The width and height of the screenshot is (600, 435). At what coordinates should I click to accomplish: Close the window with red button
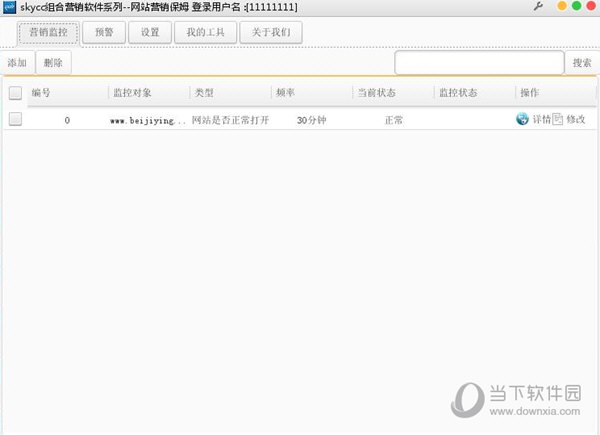click(591, 6)
